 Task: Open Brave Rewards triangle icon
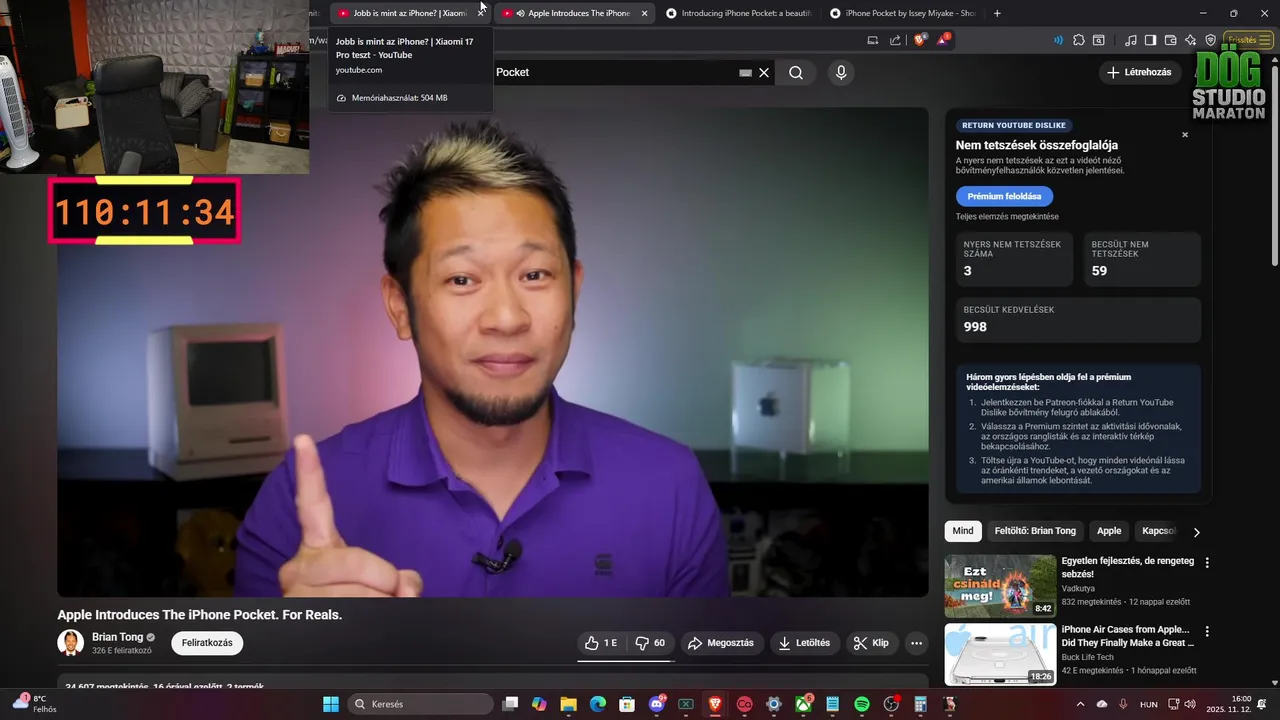click(943, 40)
